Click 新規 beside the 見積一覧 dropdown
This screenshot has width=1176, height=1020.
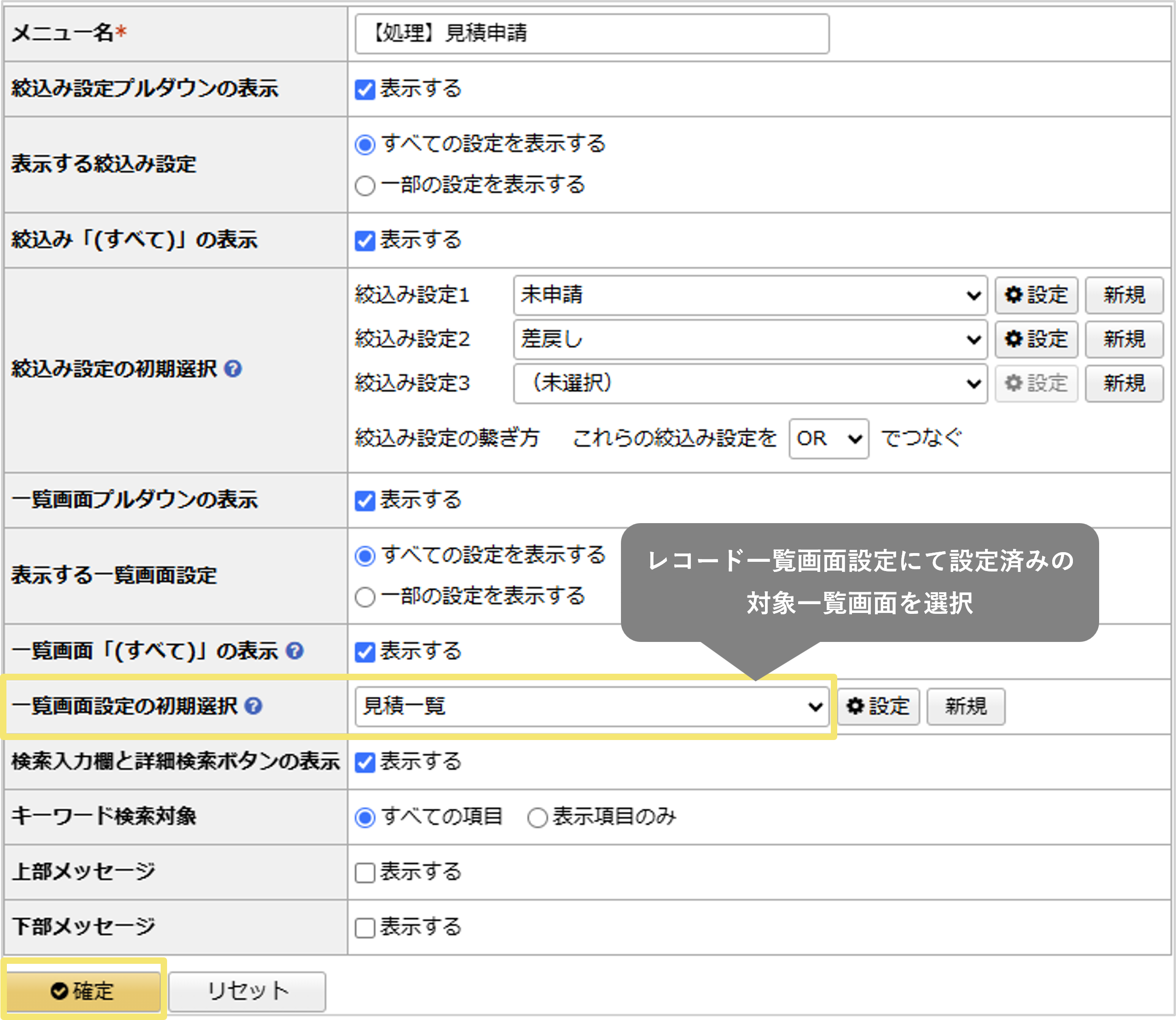click(966, 706)
